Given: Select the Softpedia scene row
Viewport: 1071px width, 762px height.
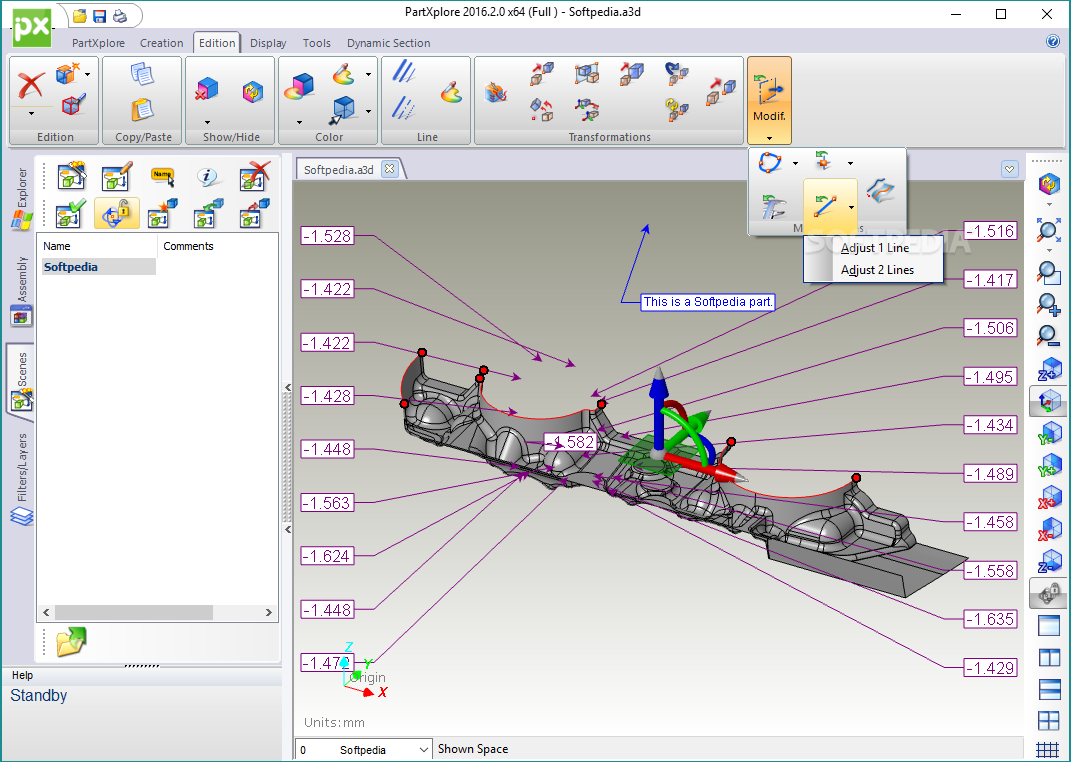Looking at the screenshot, I should 98,267.
